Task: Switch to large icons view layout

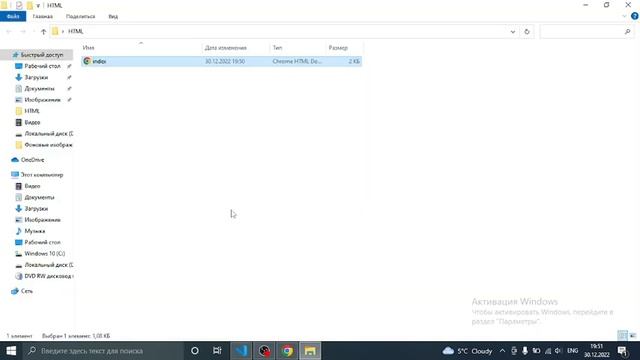Action: coord(633,336)
